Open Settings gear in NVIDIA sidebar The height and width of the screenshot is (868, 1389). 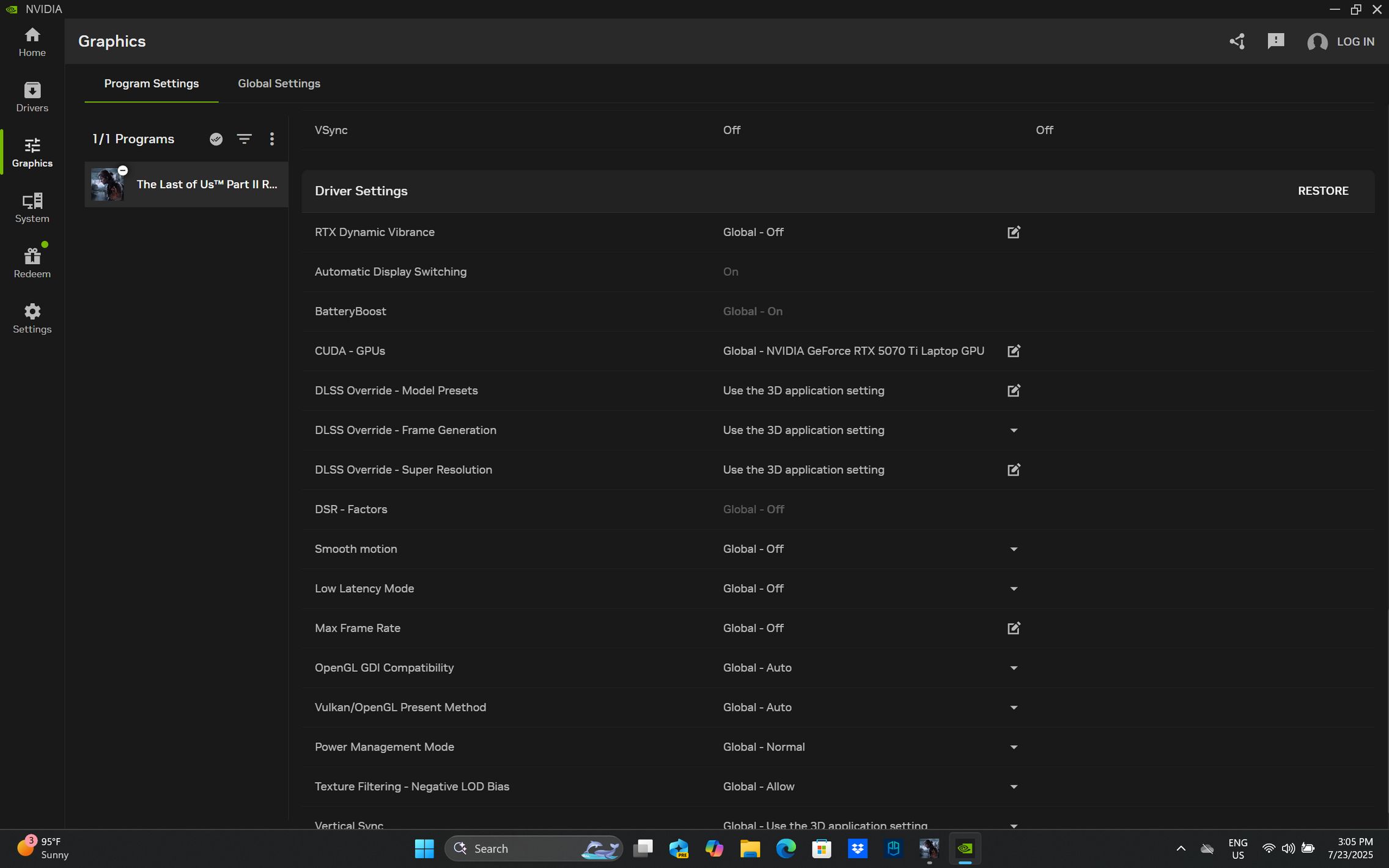coord(32,318)
